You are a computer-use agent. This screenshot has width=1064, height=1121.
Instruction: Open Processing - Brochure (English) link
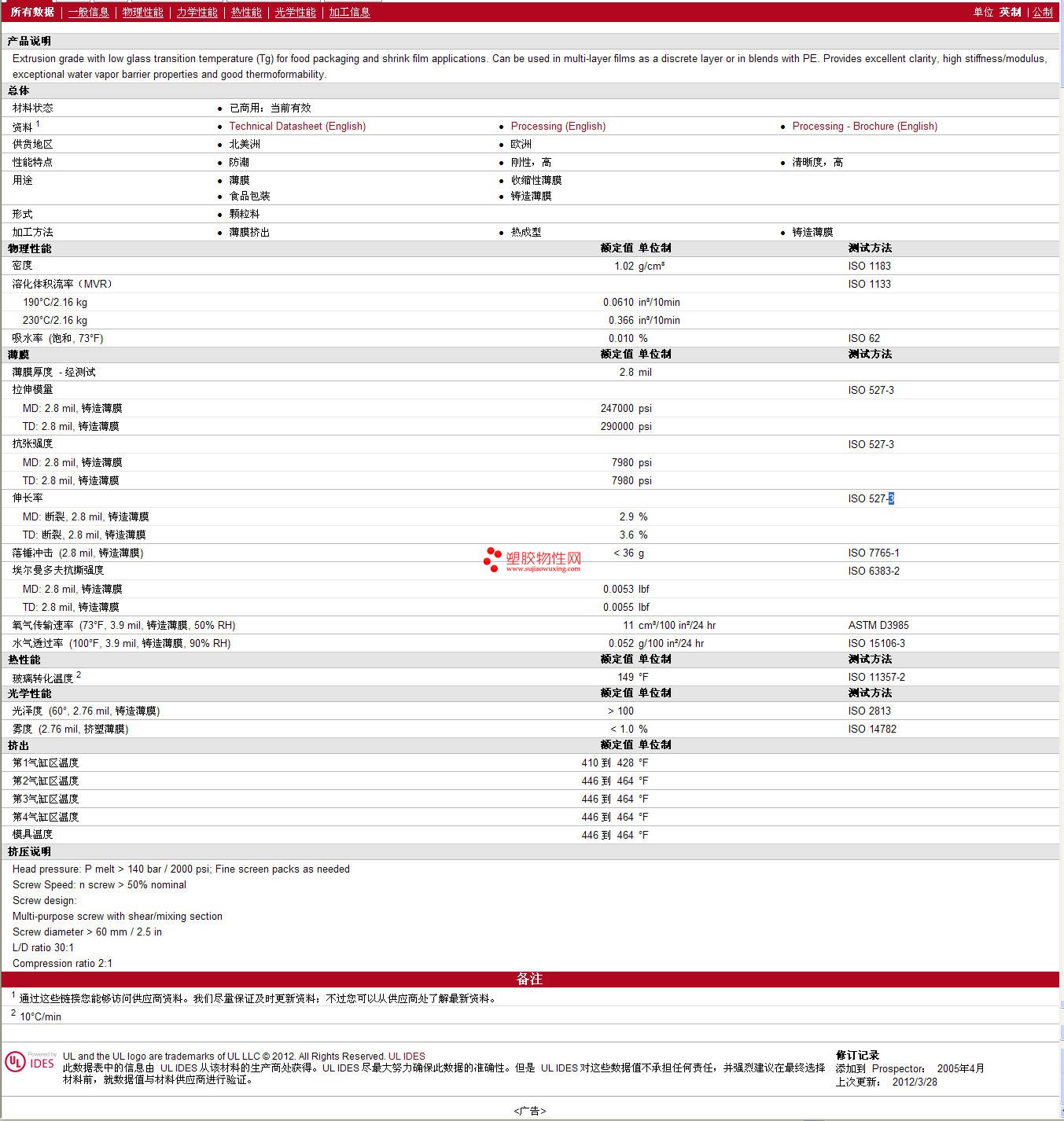[x=865, y=126]
